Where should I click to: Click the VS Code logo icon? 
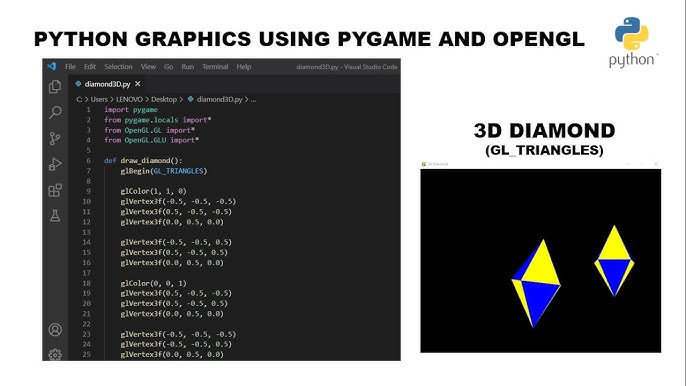tap(52, 66)
